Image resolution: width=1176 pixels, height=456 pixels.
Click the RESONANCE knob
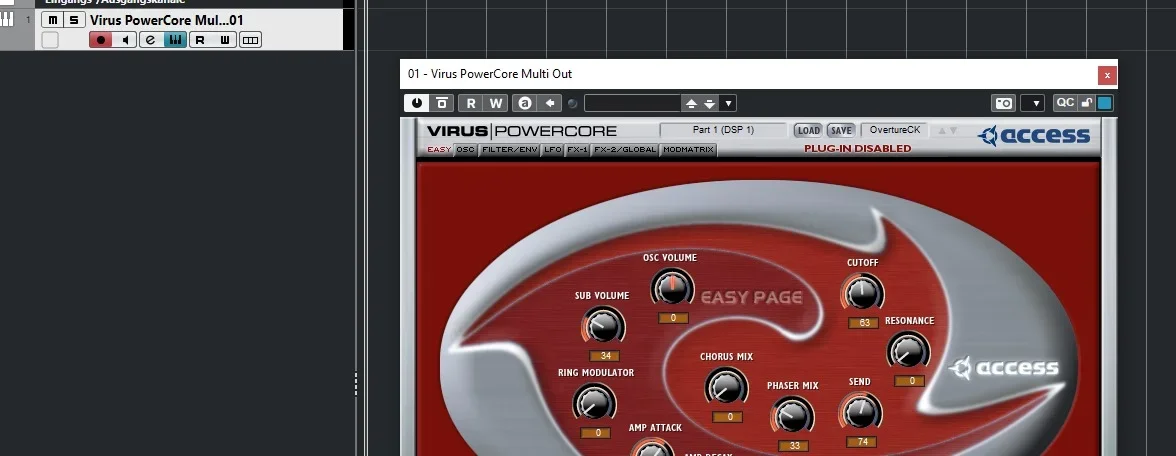point(908,350)
